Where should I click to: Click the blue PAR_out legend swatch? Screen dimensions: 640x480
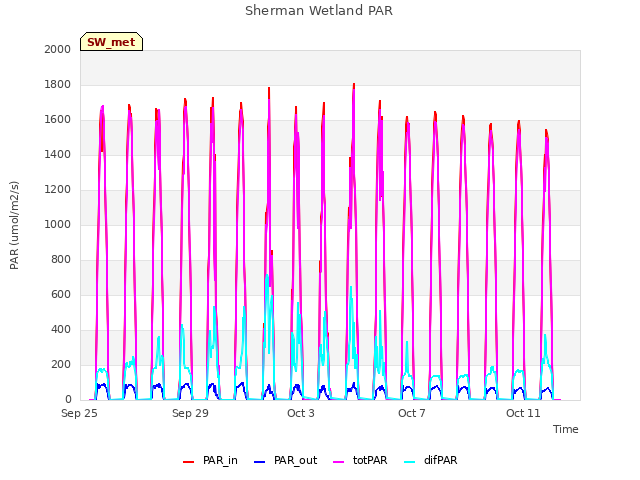259,462
